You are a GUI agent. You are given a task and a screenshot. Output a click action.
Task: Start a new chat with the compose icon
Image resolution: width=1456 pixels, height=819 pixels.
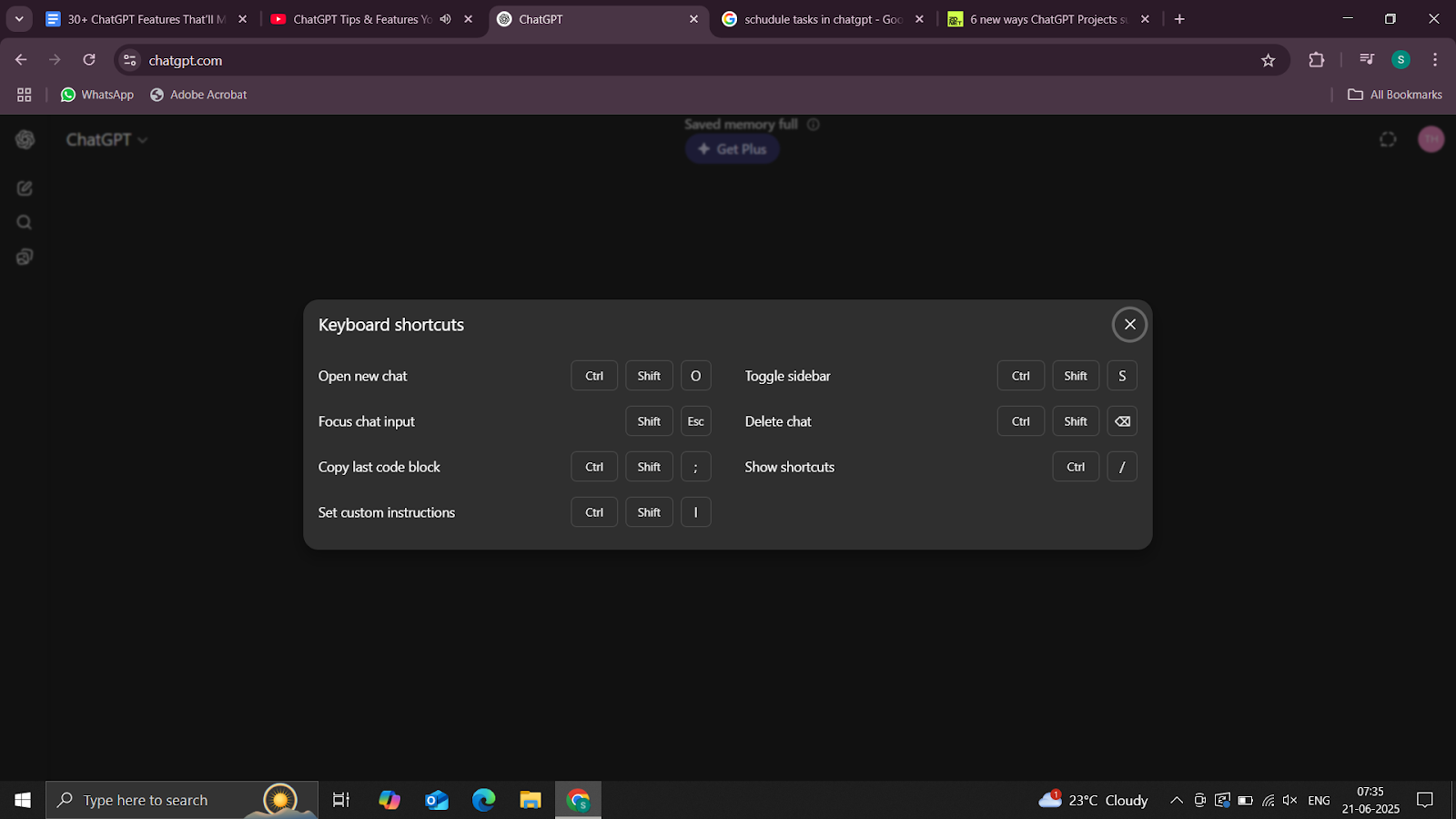point(25,188)
